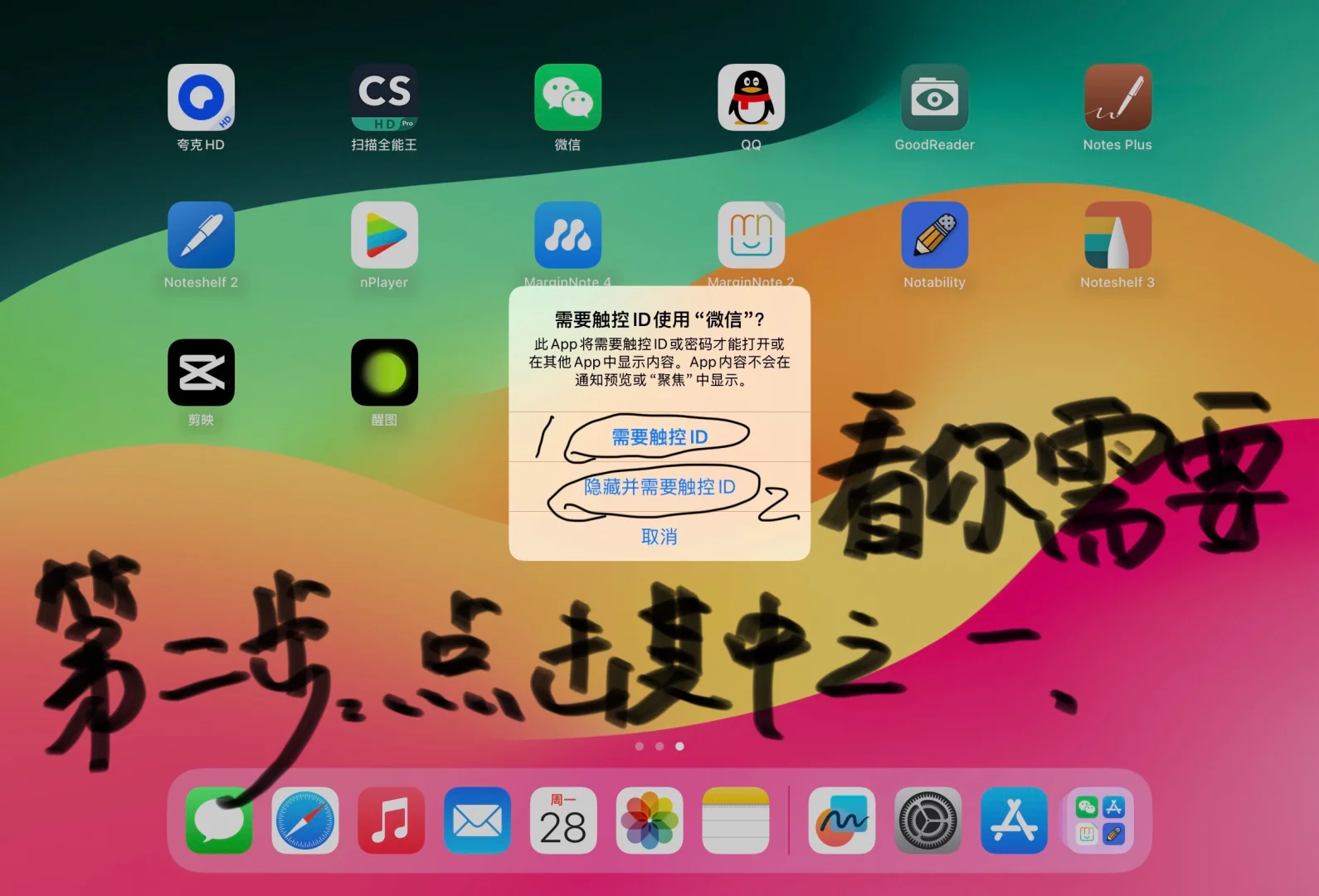
Task: Open the App Store in dock
Action: click(x=1014, y=821)
